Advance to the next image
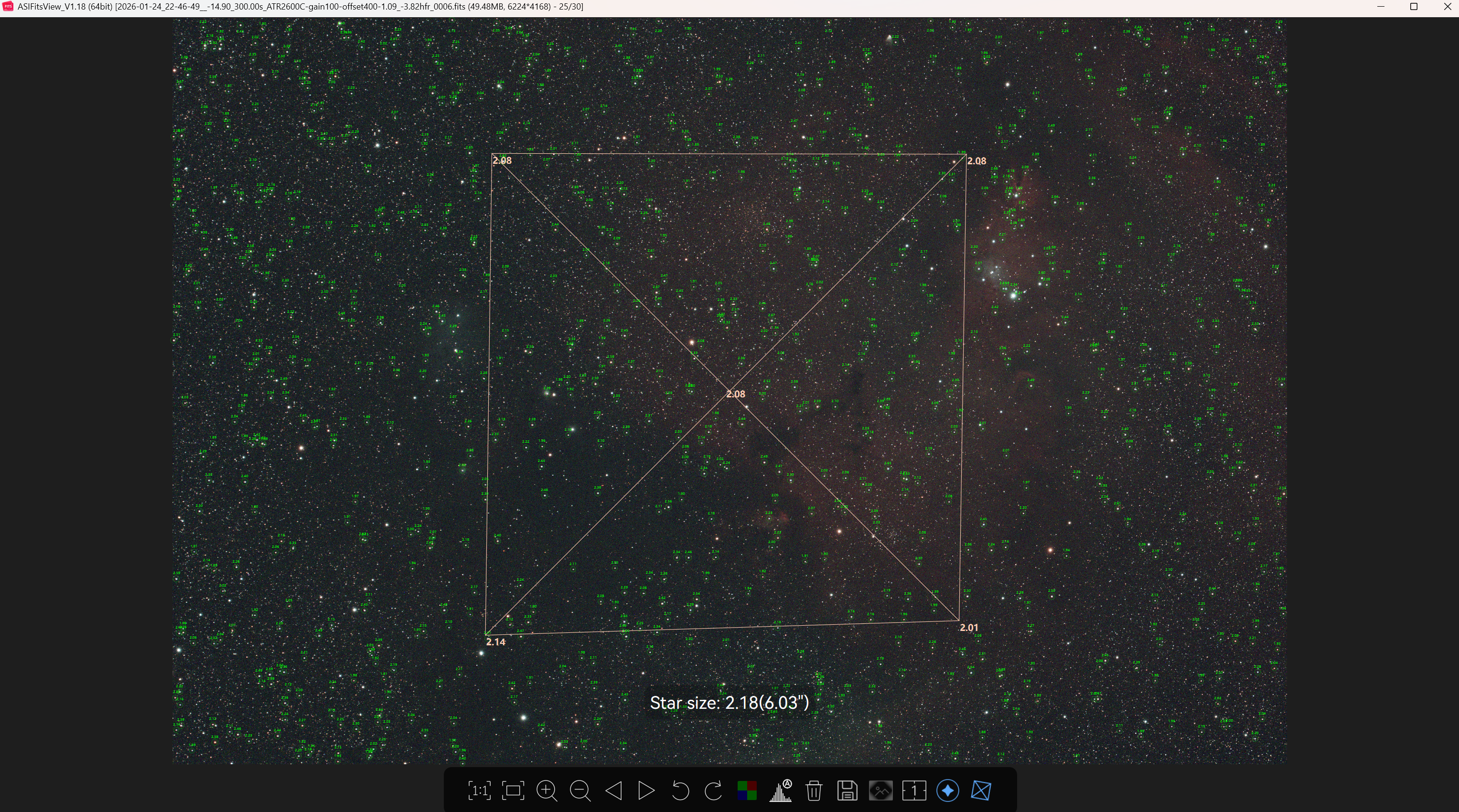 [646, 791]
